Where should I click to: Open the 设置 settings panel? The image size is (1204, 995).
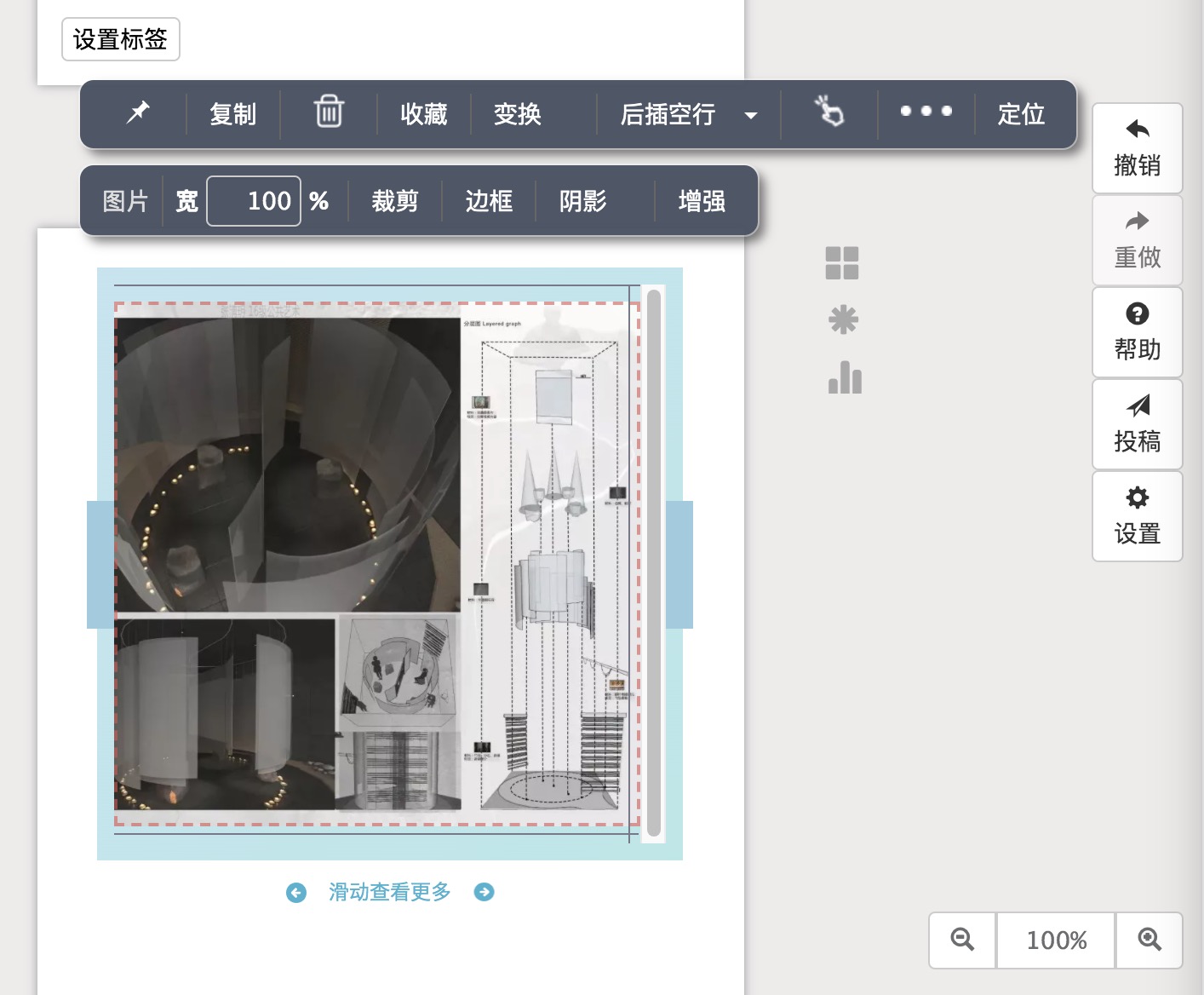[1137, 515]
